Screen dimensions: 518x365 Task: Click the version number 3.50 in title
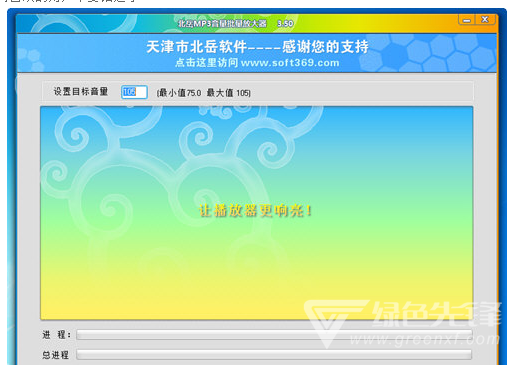coord(285,24)
